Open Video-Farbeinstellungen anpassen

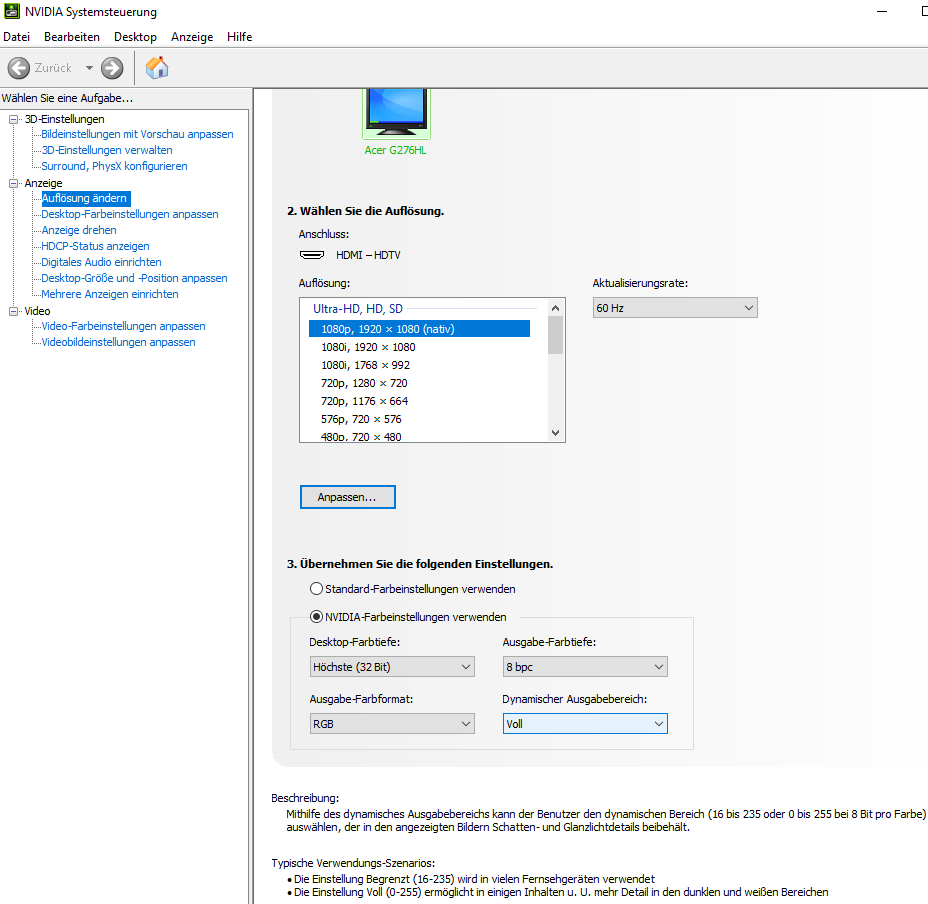coord(123,326)
